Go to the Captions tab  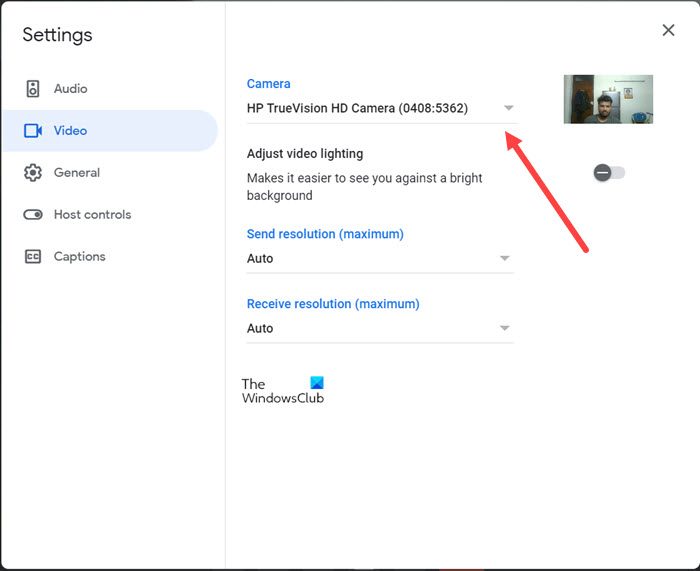[x=79, y=257]
